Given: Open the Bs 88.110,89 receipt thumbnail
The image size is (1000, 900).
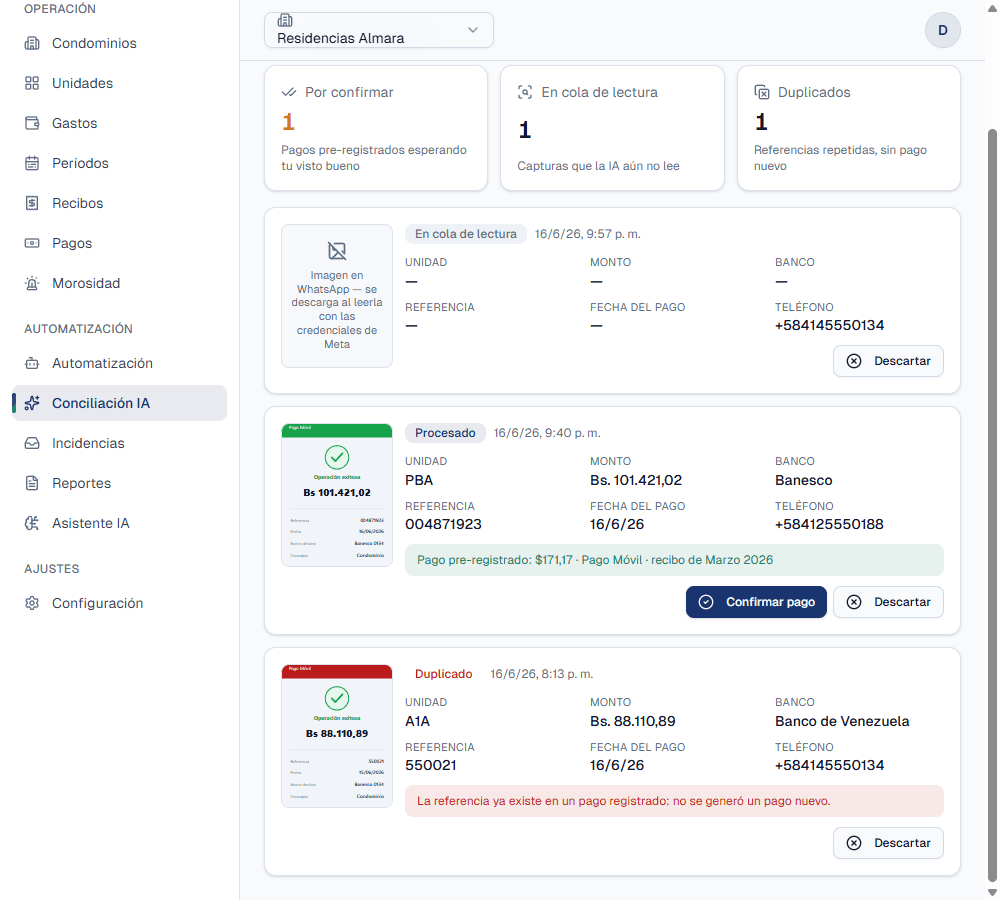Looking at the screenshot, I should (x=337, y=736).
